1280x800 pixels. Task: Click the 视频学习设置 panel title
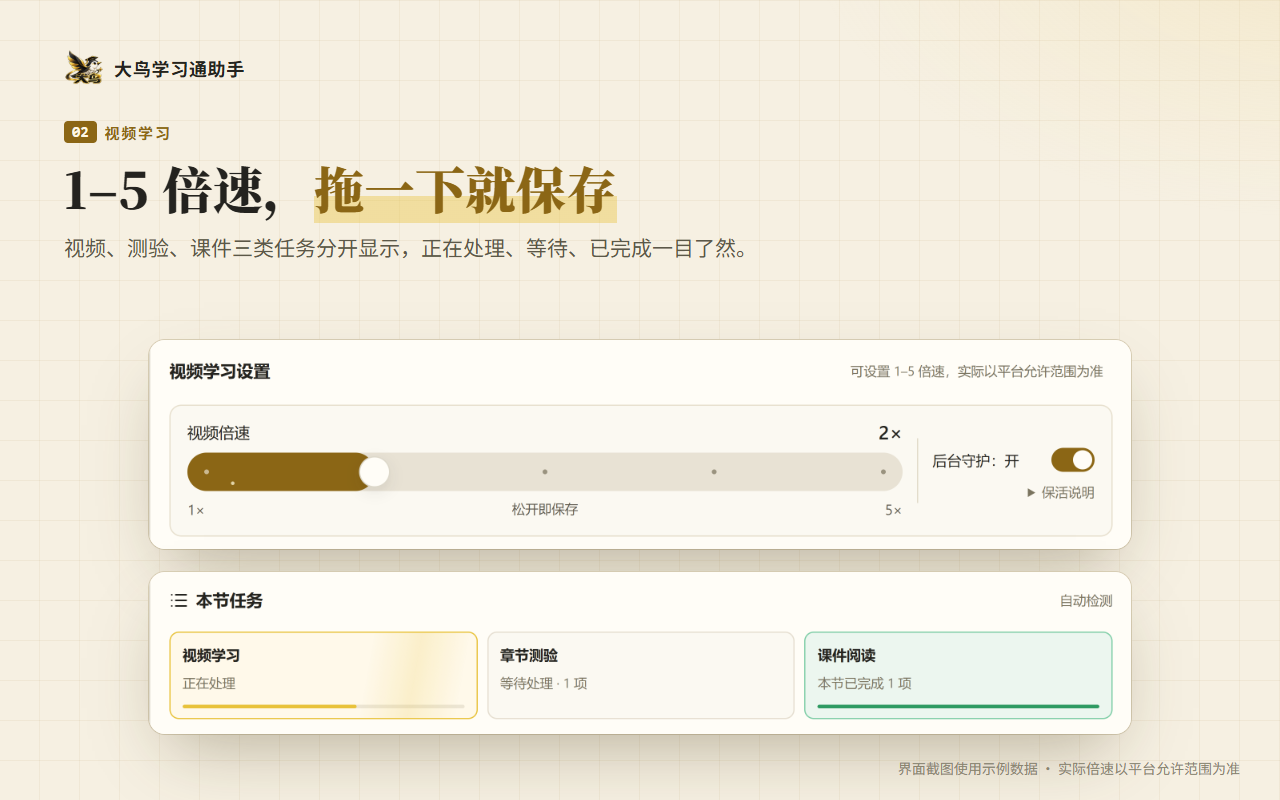coord(220,372)
